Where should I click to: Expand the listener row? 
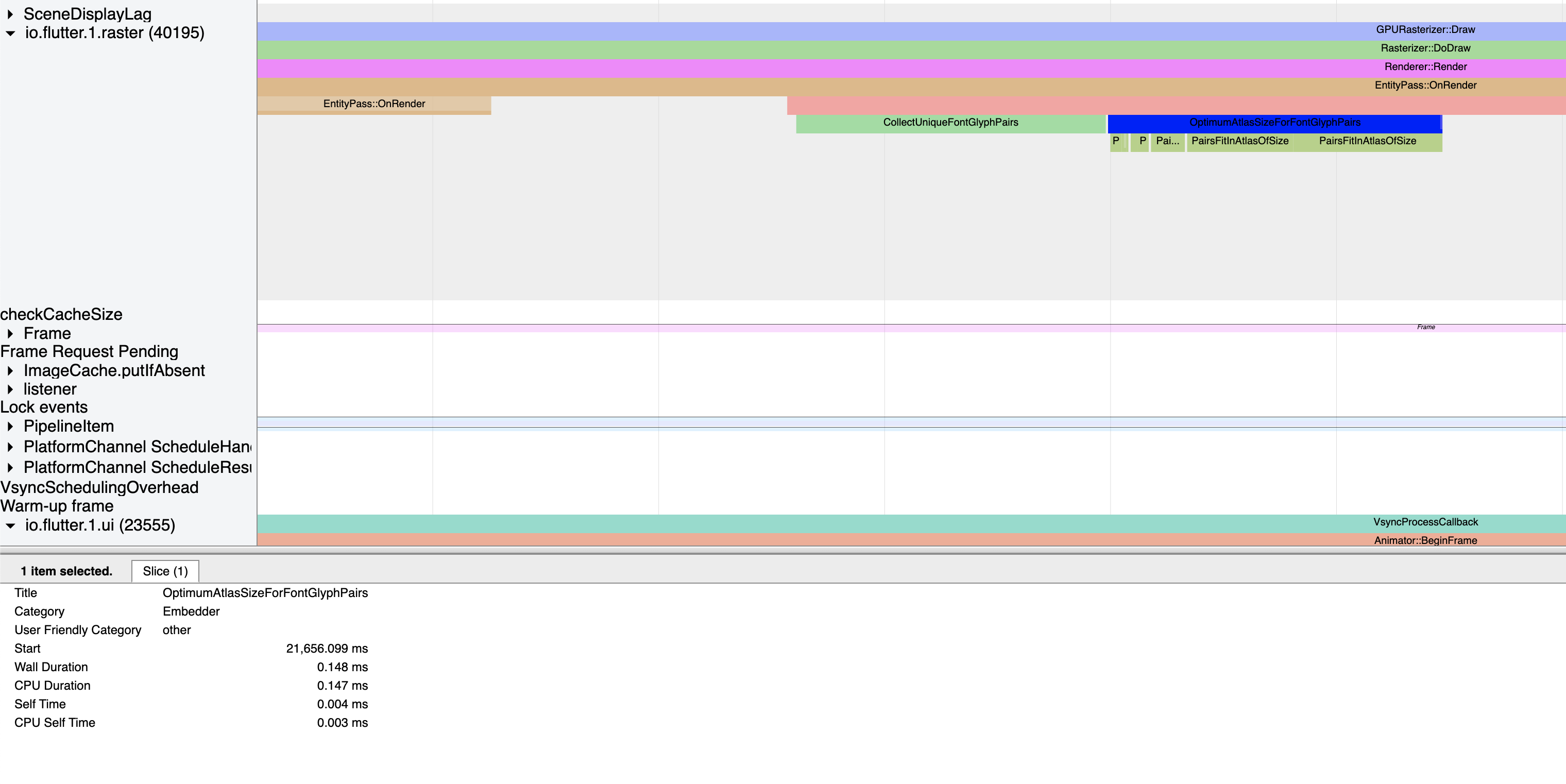coord(10,389)
